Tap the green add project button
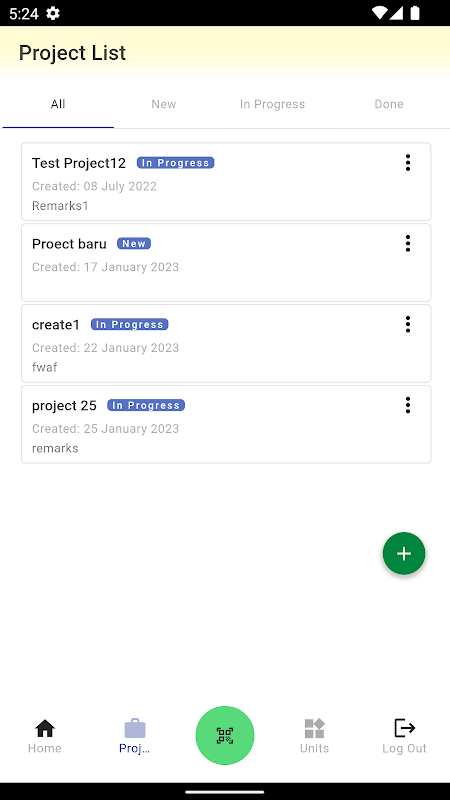Viewport: 450px width, 800px height. click(404, 554)
